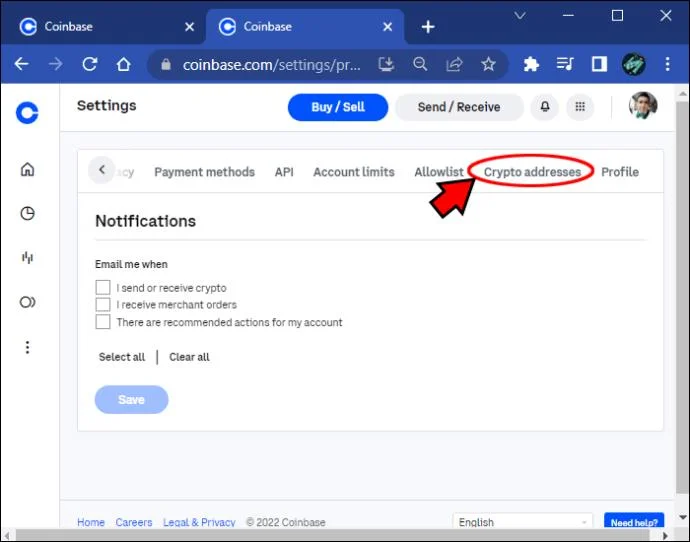Close the first Coinbase tab
The width and height of the screenshot is (690, 542).
click(190, 27)
